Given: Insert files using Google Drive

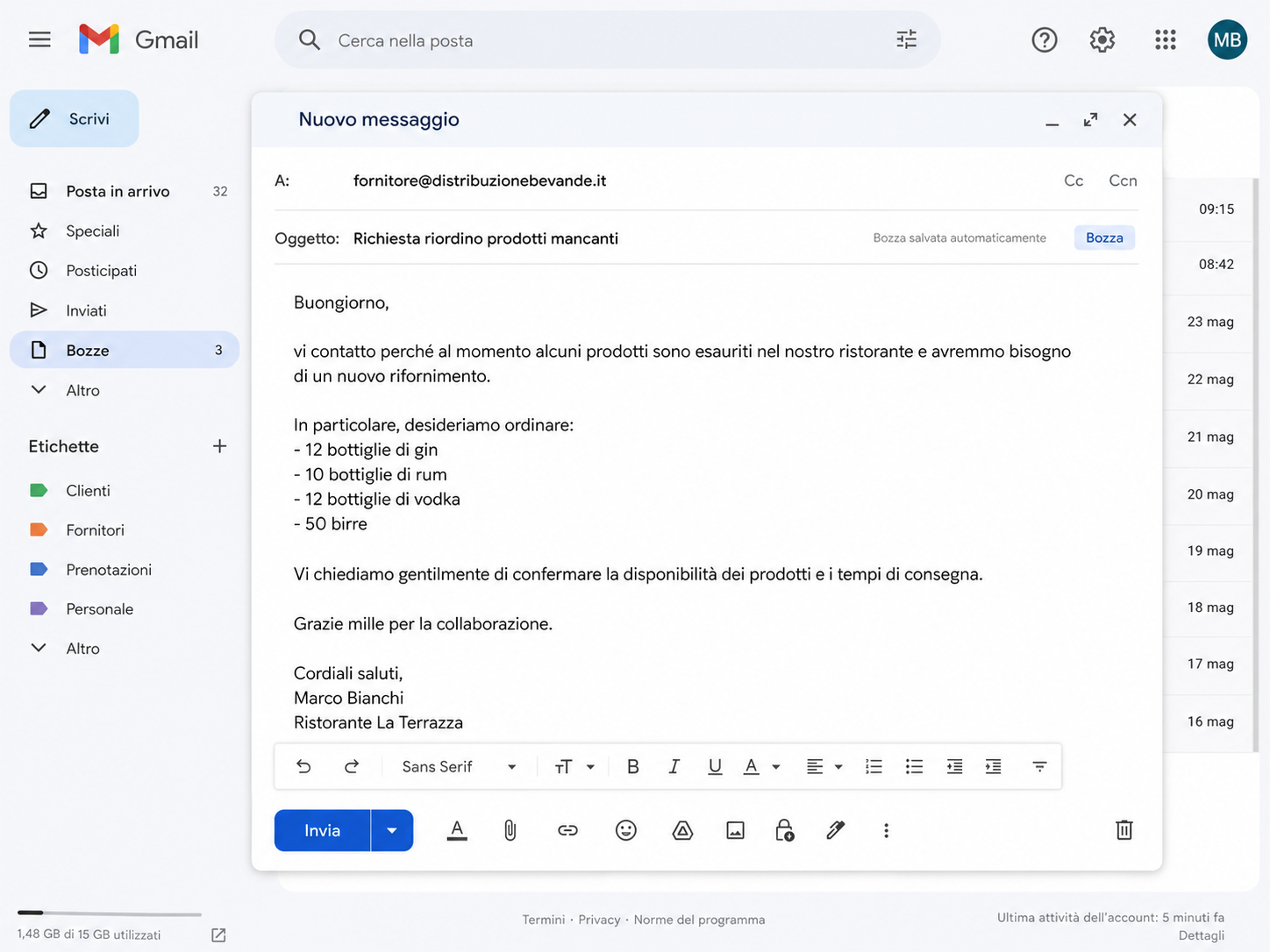Looking at the screenshot, I should pyautogui.click(x=682, y=830).
